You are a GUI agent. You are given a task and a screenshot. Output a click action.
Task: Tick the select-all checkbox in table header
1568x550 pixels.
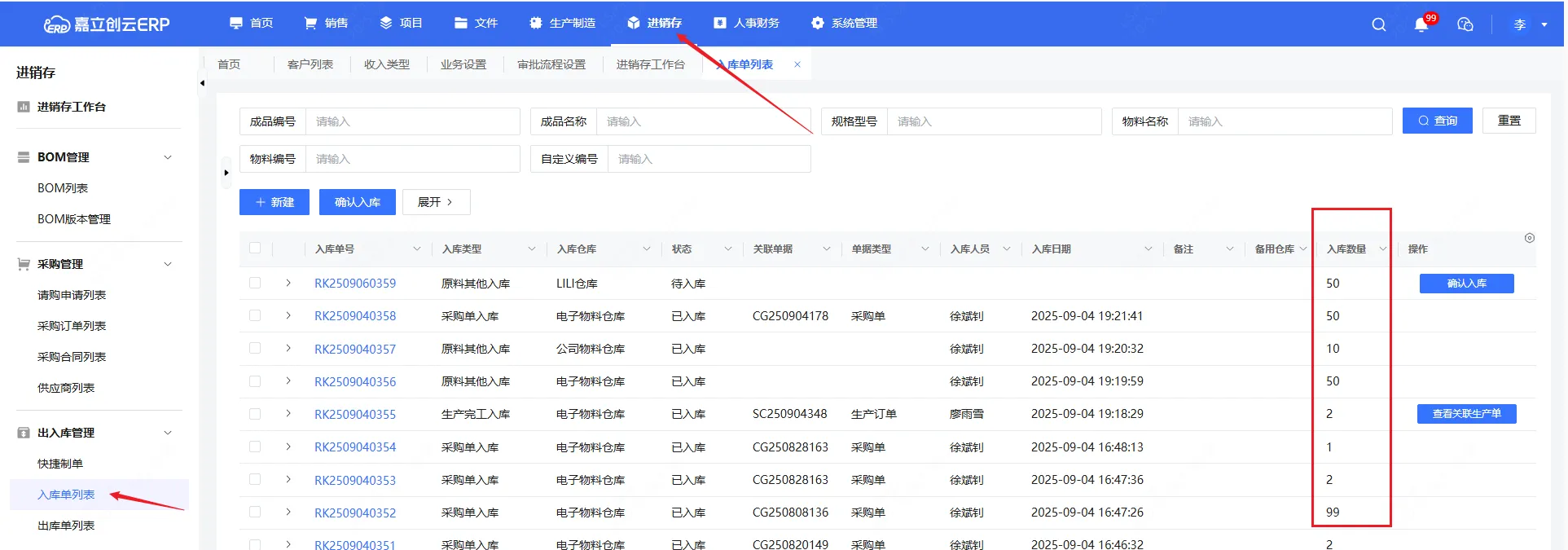(x=255, y=249)
